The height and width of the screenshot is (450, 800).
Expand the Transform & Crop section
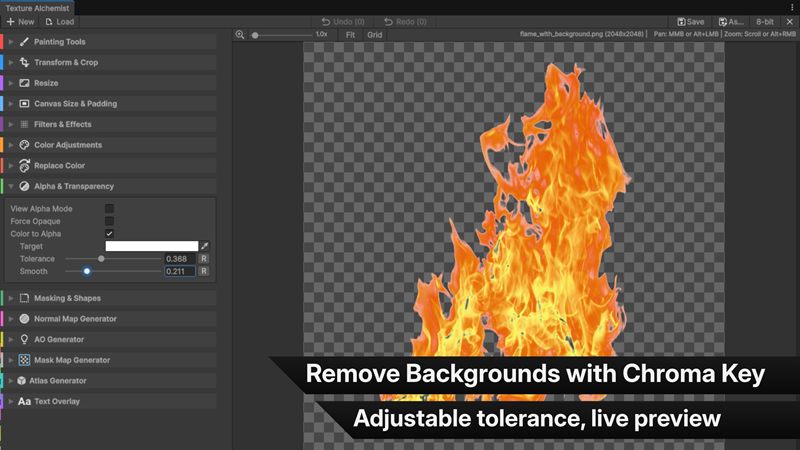click(11, 62)
